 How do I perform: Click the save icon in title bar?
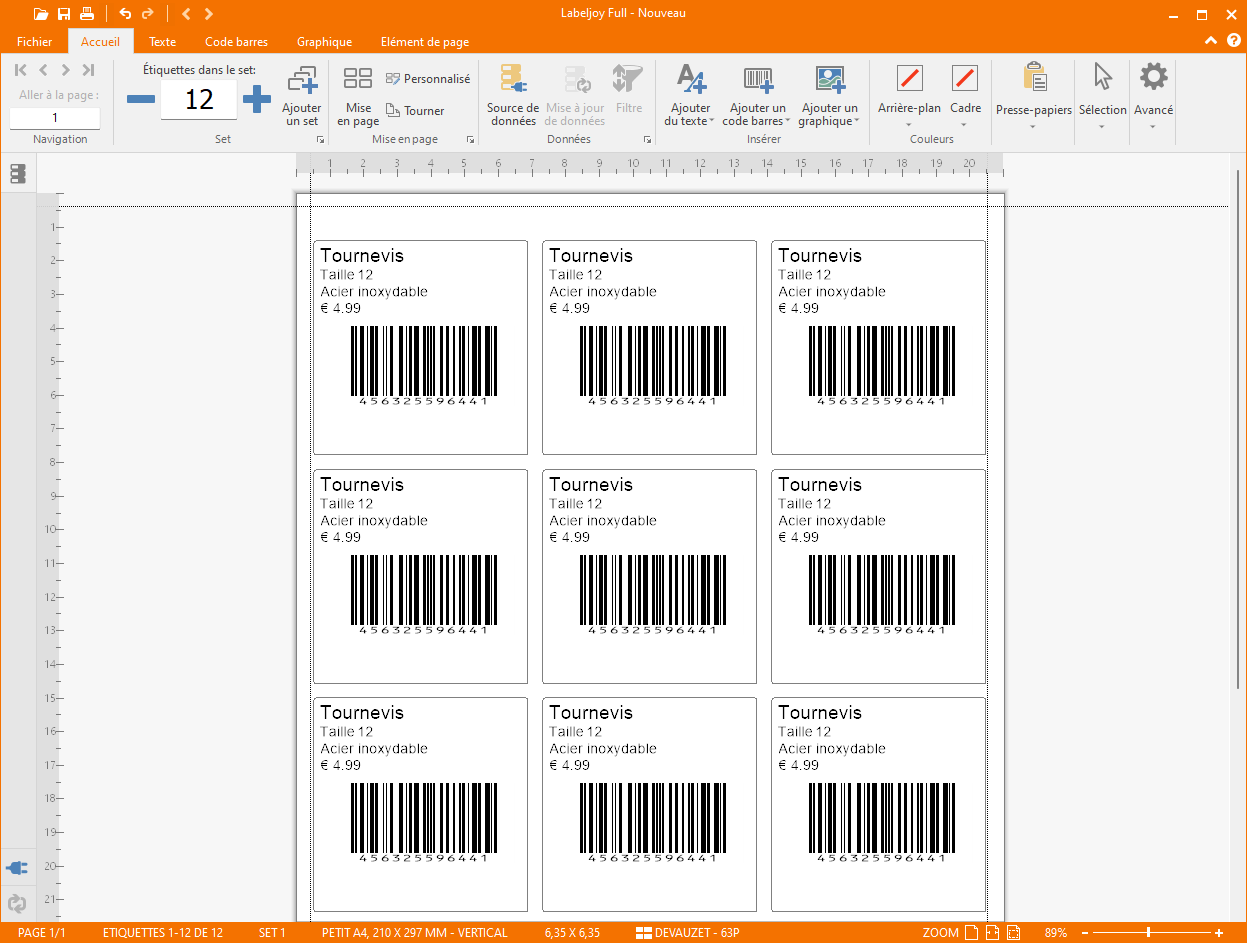coord(64,14)
